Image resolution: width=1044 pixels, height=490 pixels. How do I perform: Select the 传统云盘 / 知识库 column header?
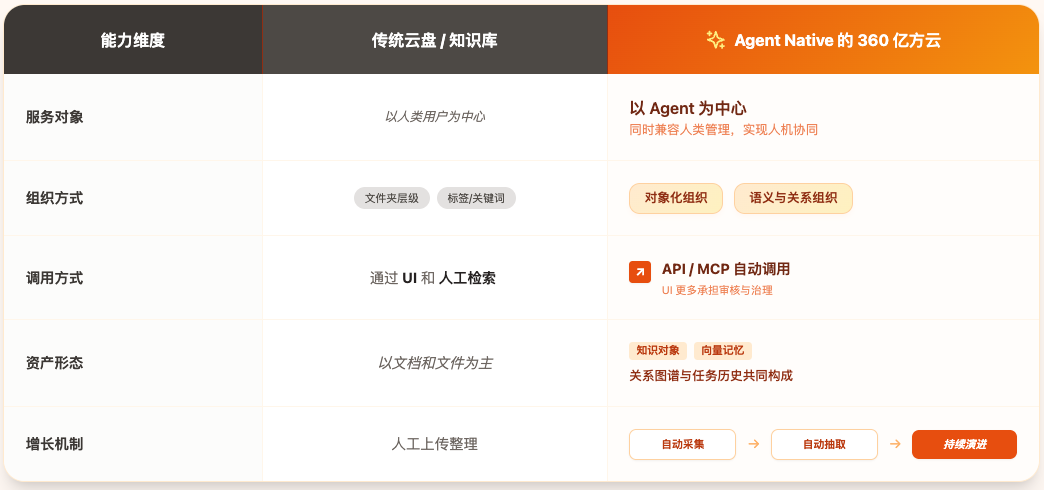tap(435, 40)
